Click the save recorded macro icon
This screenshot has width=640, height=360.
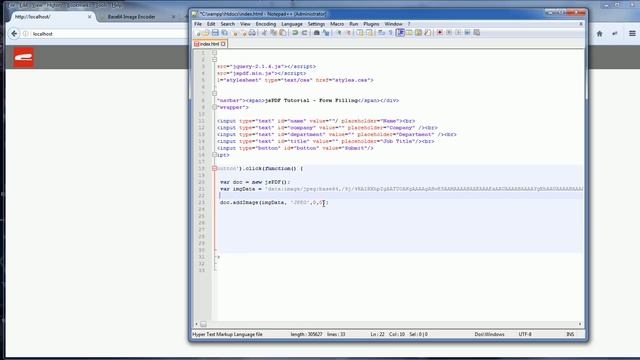click(476, 33)
